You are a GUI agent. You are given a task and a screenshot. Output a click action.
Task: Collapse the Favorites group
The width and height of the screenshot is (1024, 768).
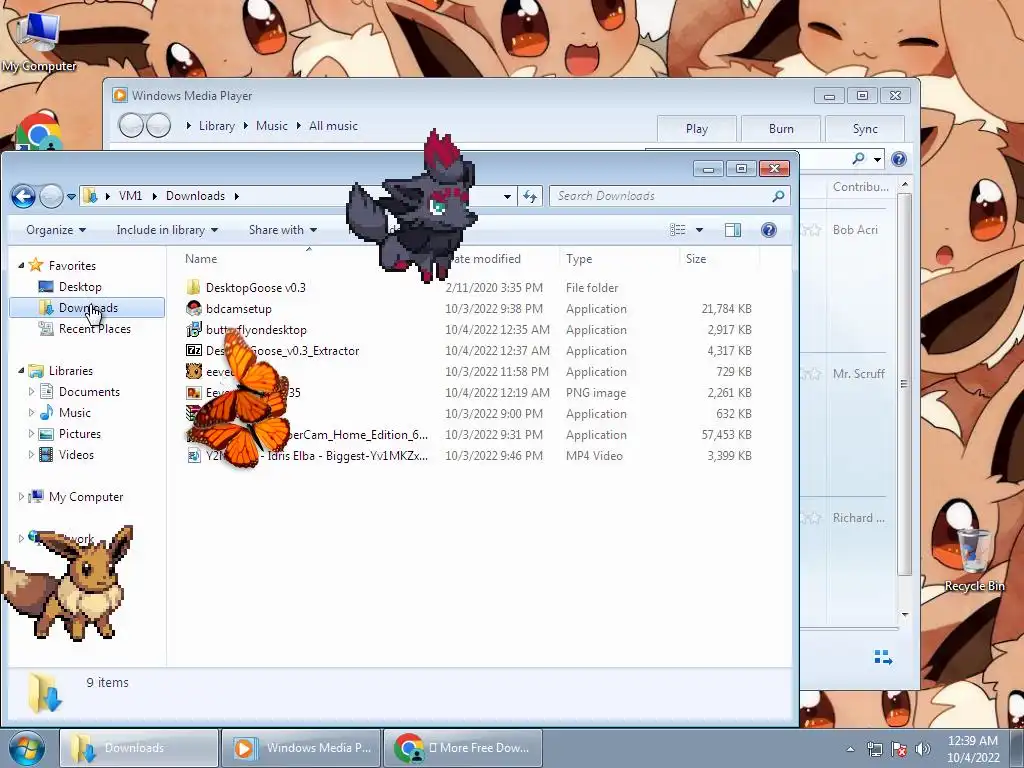22,266
